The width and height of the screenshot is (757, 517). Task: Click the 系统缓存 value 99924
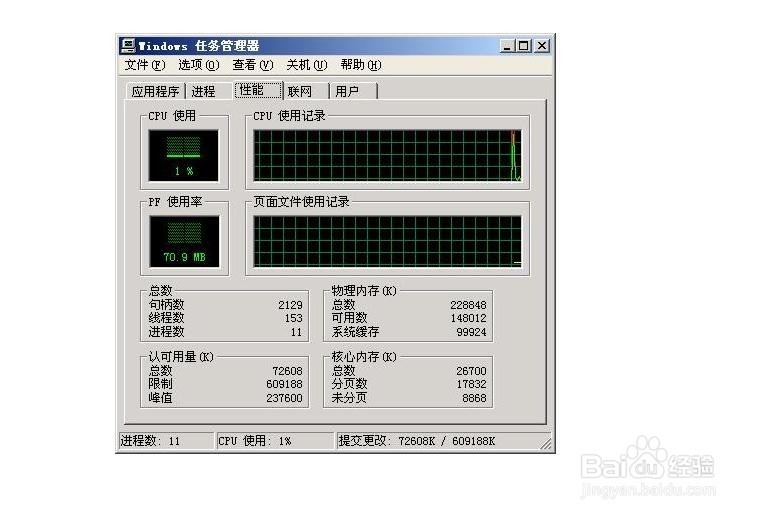pos(471,332)
